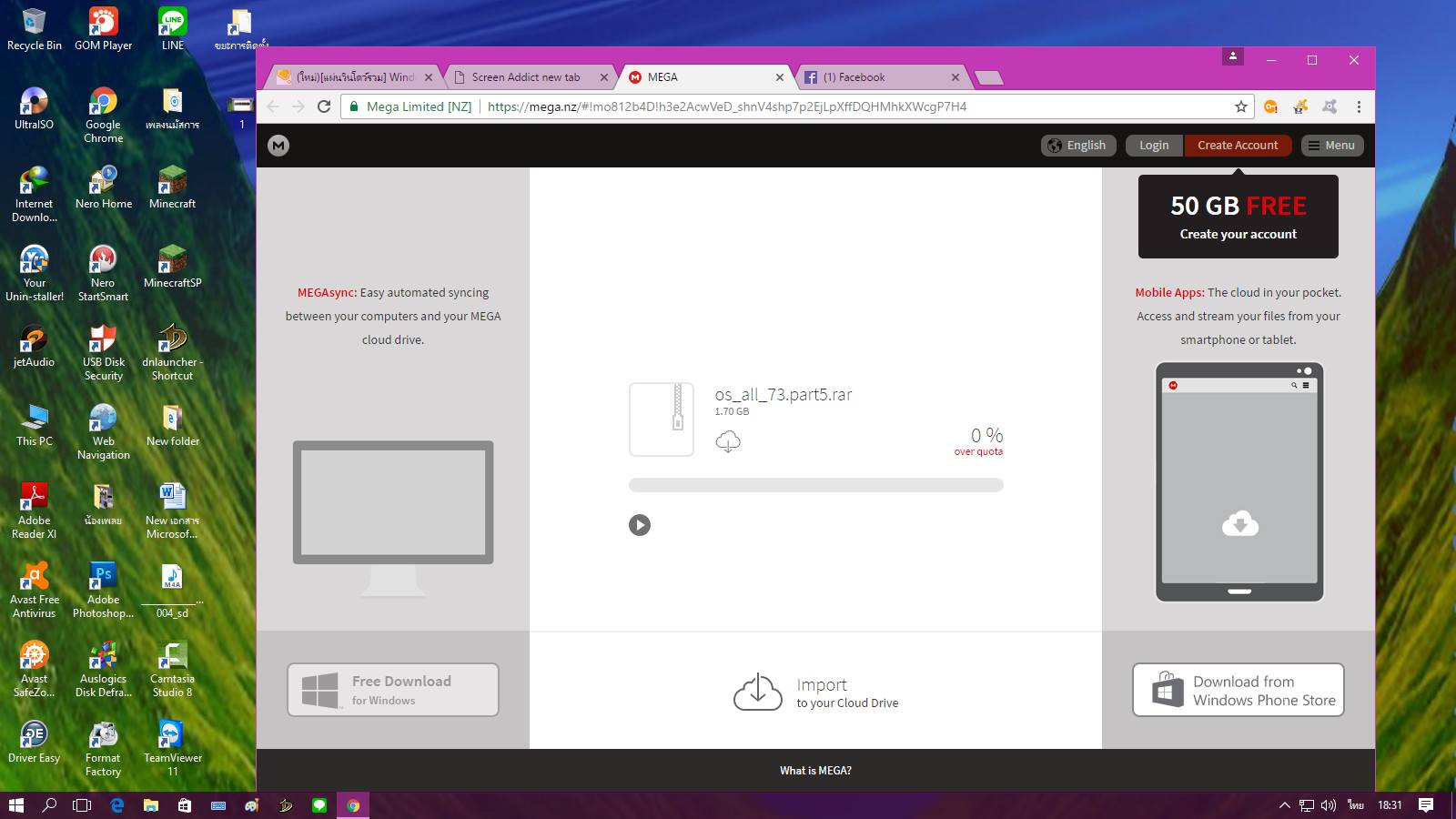Viewport: 1456px width, 819px height.
Task: Click the 50 GB FREE banner
Action: pos(1239,217)
